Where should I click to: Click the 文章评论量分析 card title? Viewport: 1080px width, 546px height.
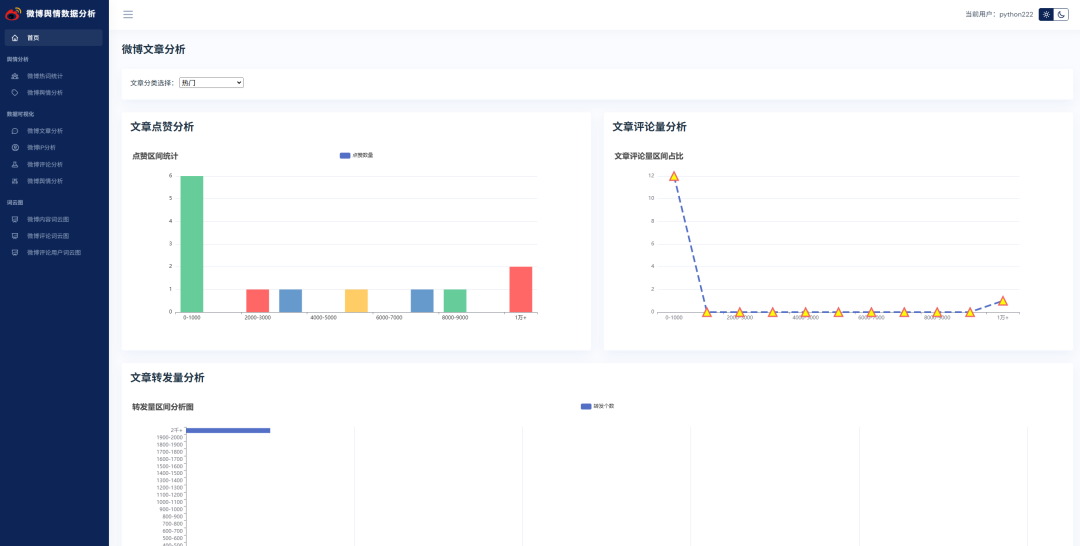pos(650,127)
